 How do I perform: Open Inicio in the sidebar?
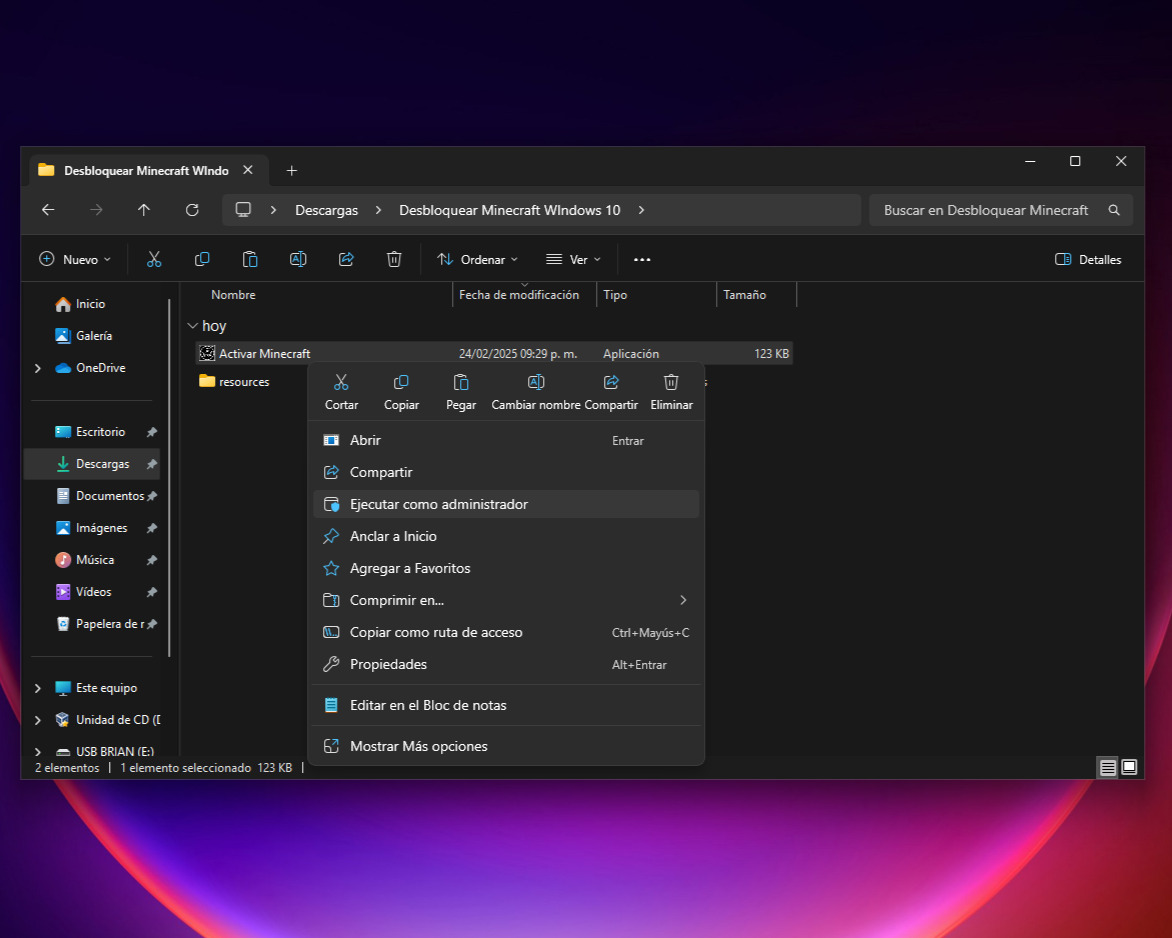coord(90,303)
